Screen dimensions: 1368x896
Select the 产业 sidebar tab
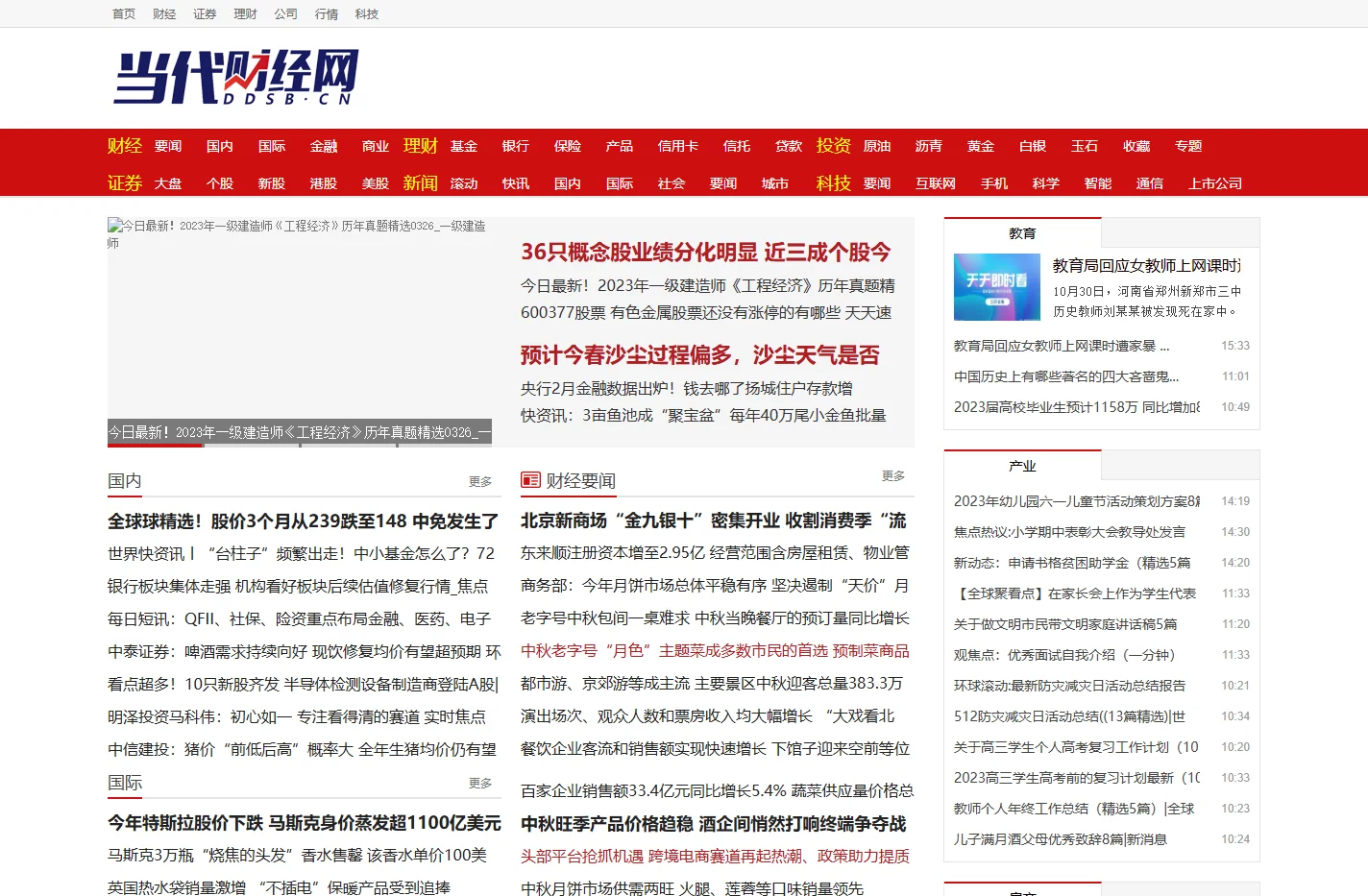tap(1022, 466)
